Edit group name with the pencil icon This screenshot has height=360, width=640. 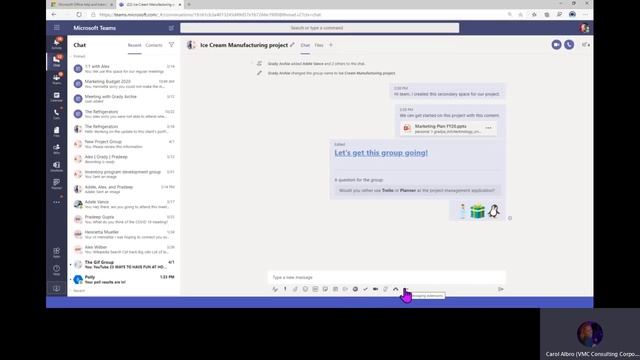click(x=292, y=45)
